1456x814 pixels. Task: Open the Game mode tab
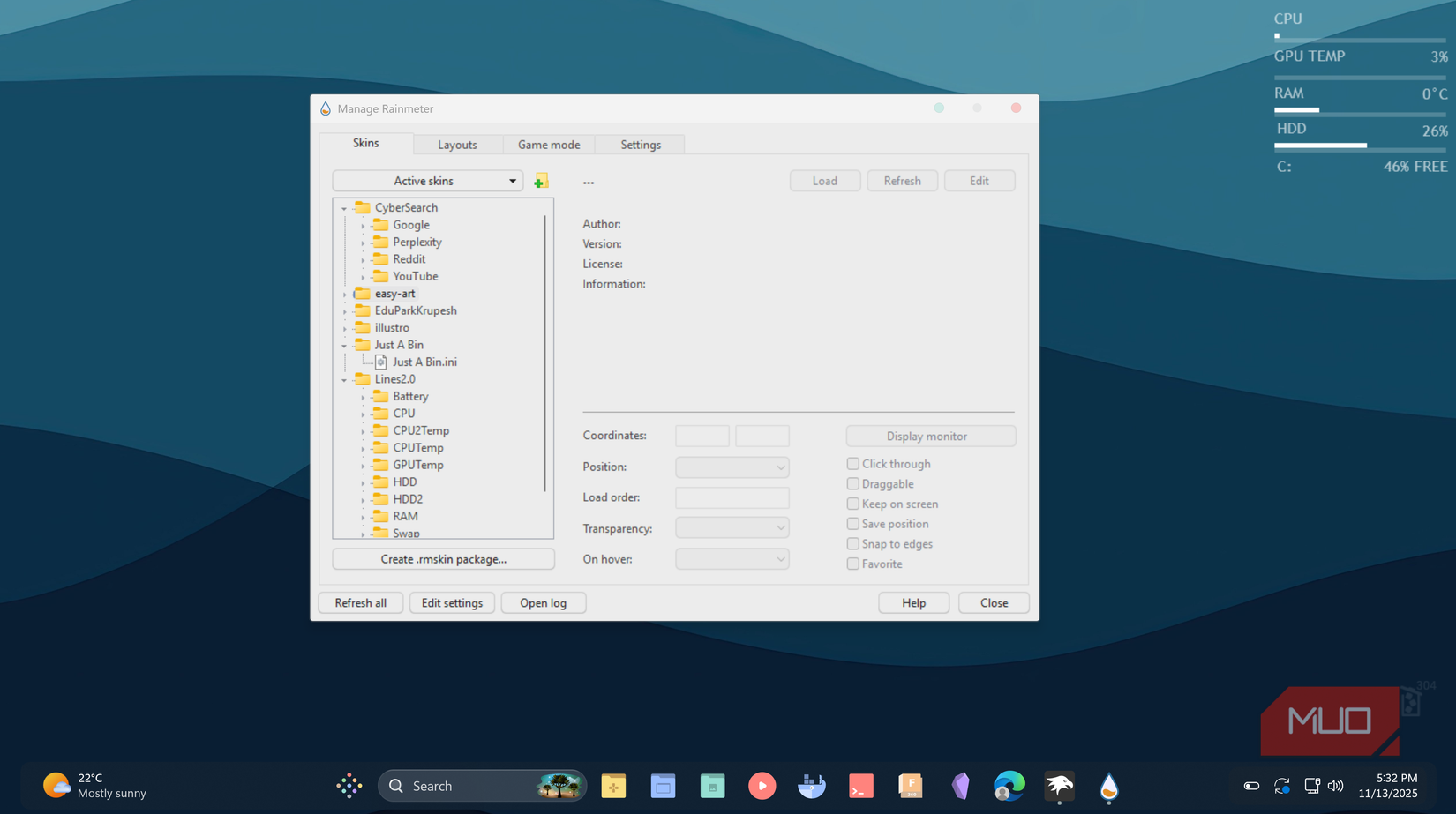pos(549,144)
